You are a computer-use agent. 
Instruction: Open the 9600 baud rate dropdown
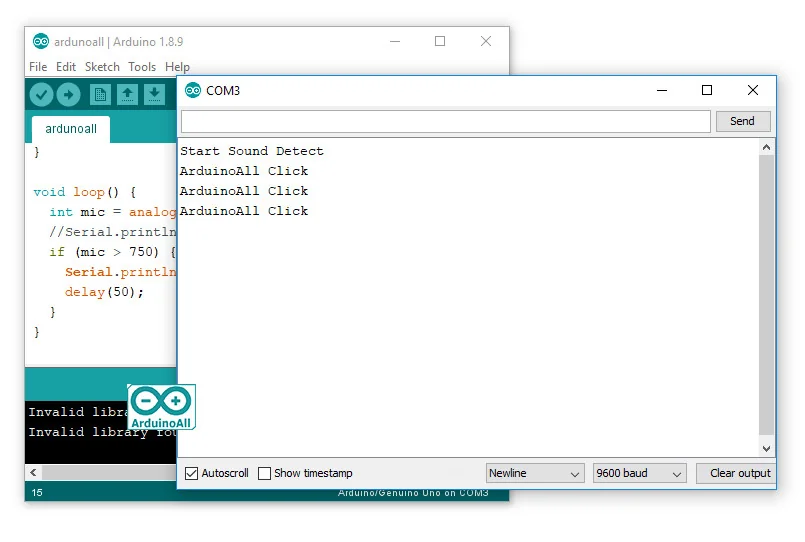point(640,473)
